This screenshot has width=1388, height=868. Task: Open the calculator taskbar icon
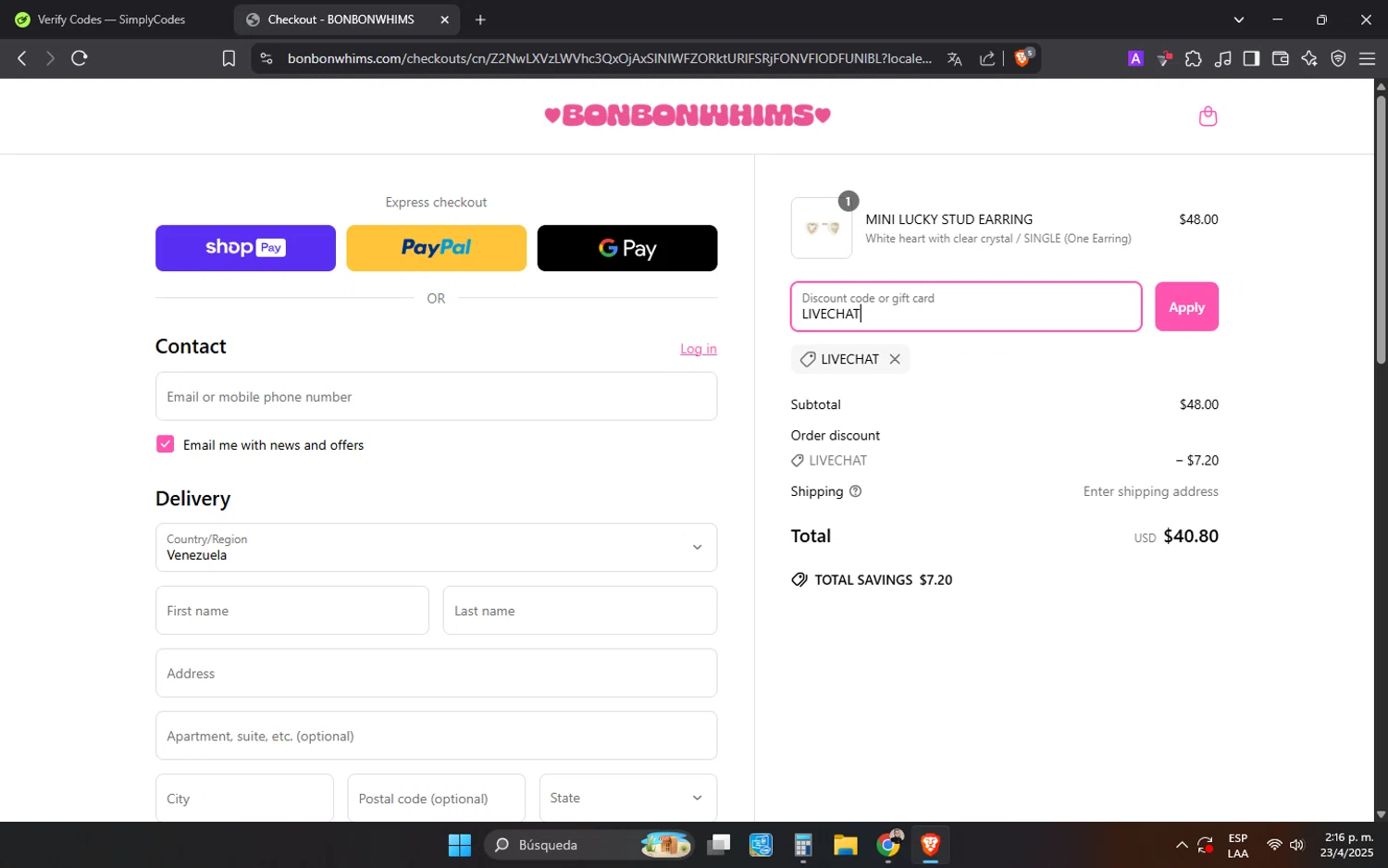(x=802, y=845)
